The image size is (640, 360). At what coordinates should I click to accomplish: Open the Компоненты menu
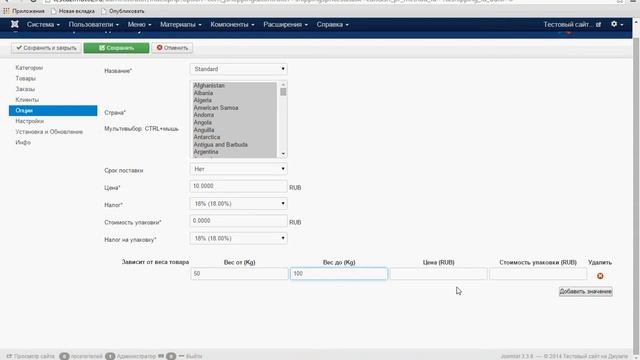[x=233, y=24]
